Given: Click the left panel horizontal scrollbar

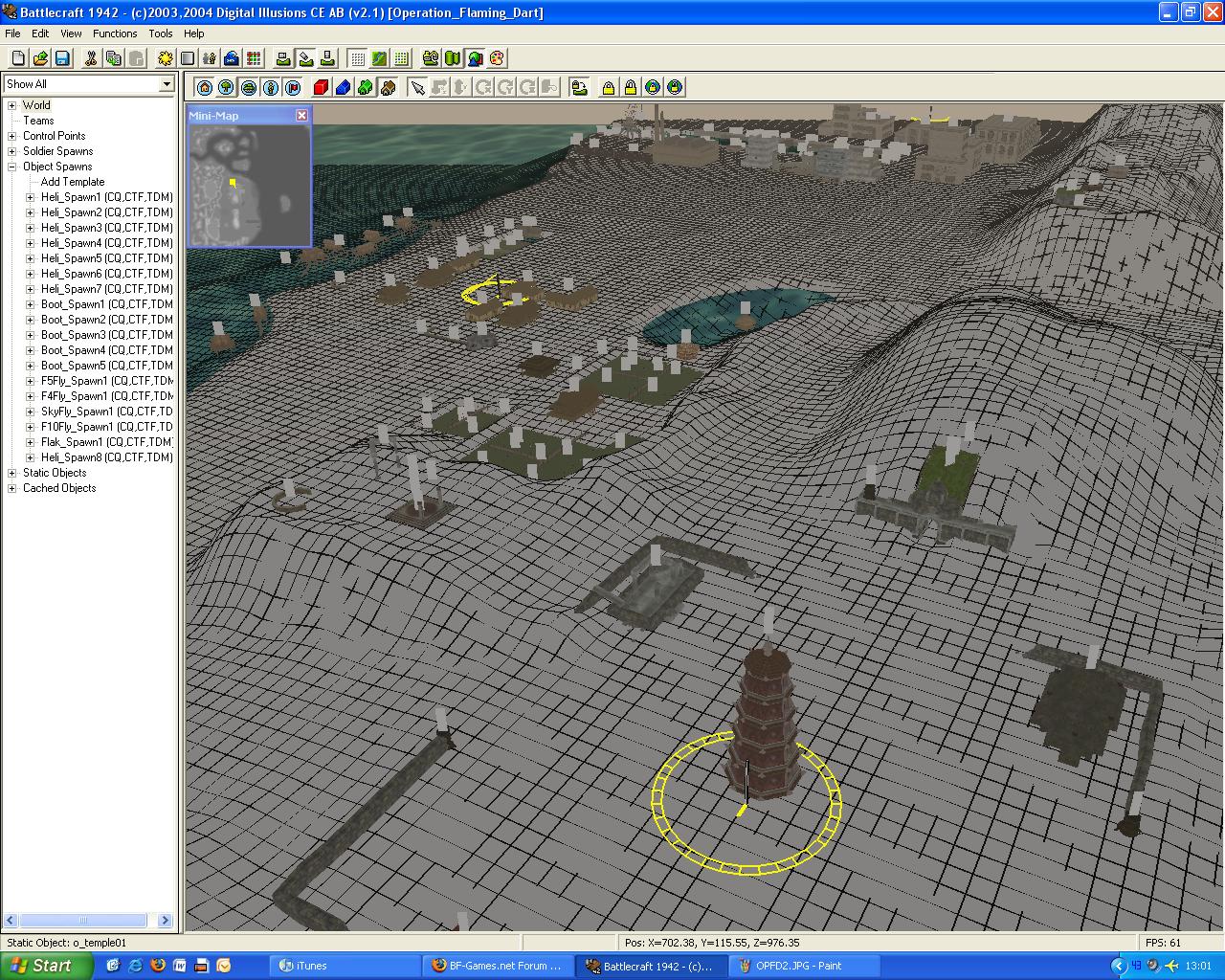Looking at the screenshot, I should [83, 921].
